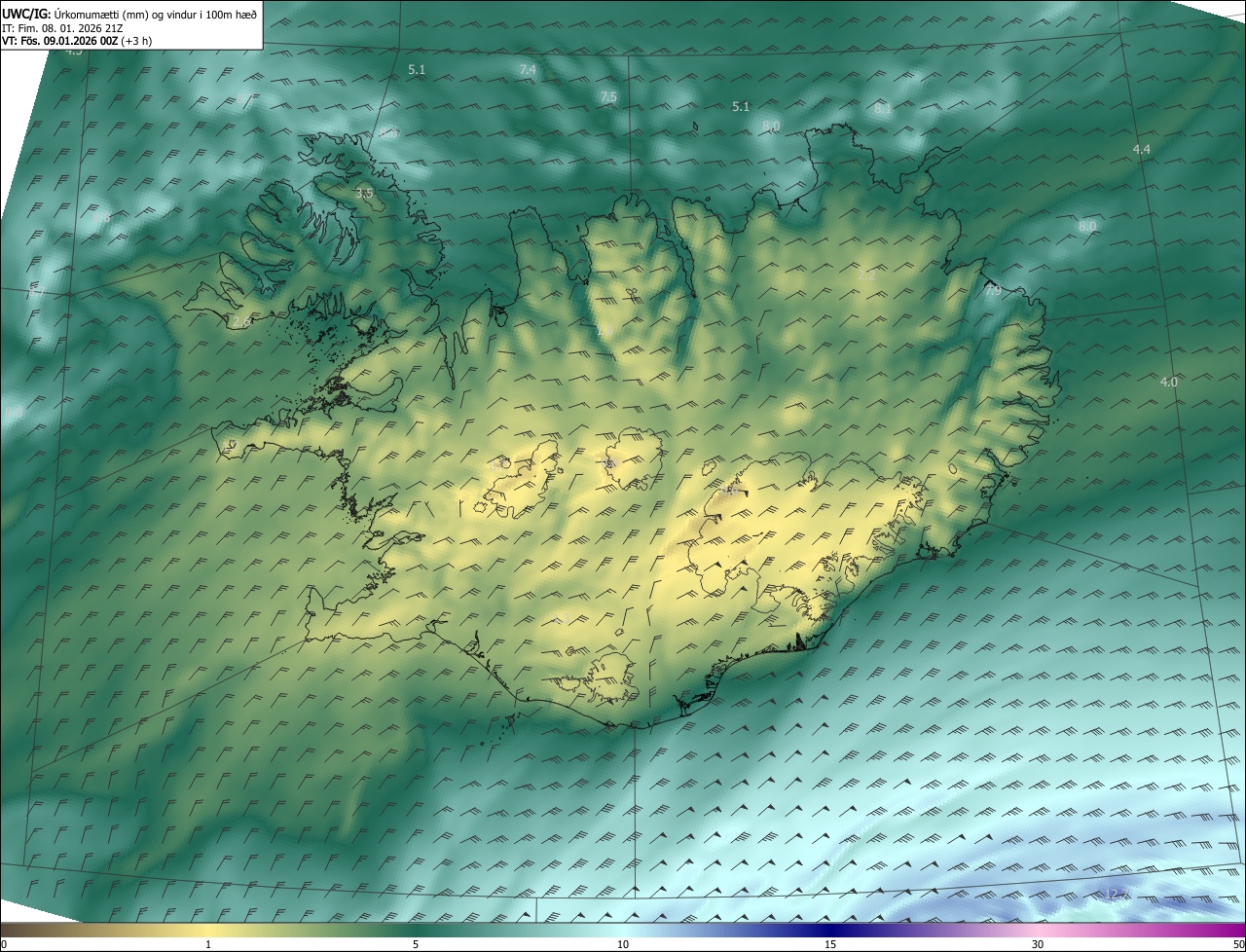1246x952 pixels.
Task: Click the 3.5 value label over the Westfjords
Action: 364,195
